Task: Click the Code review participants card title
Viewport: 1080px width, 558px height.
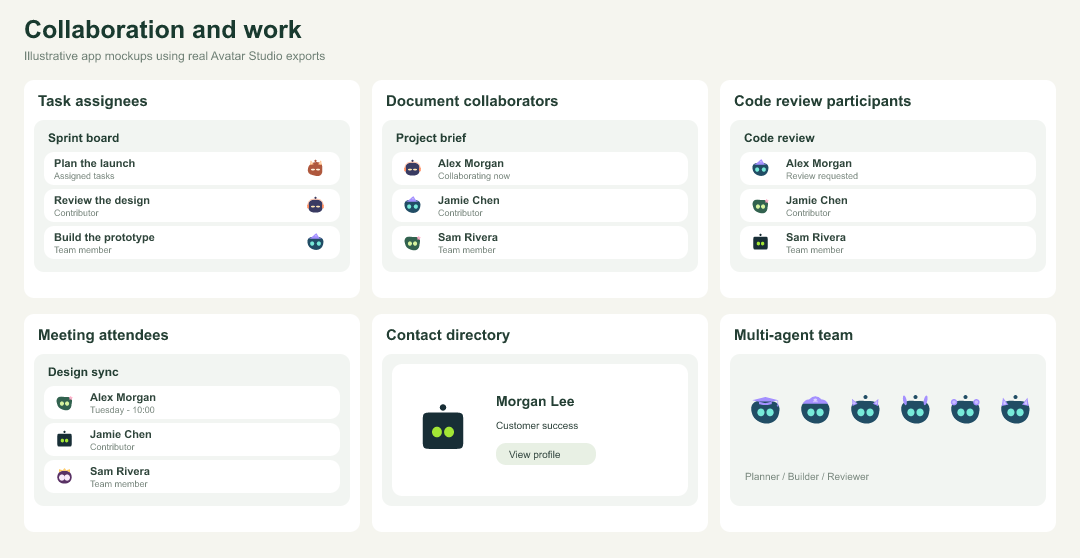Action: coord(822,101)
